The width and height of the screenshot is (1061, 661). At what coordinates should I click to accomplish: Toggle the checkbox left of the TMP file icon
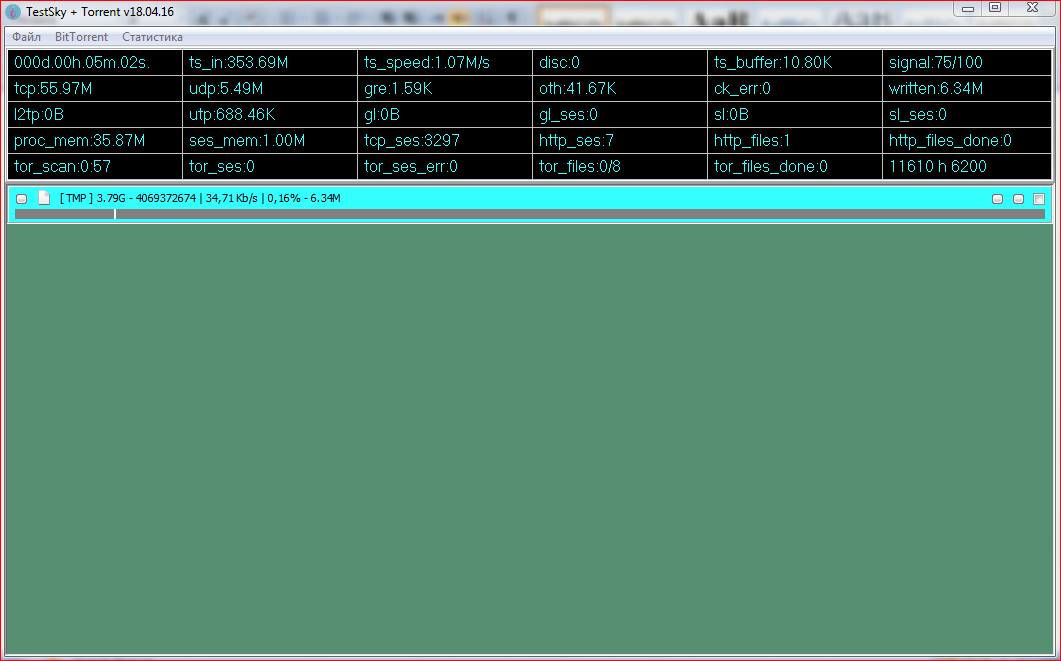pos(22,199)
